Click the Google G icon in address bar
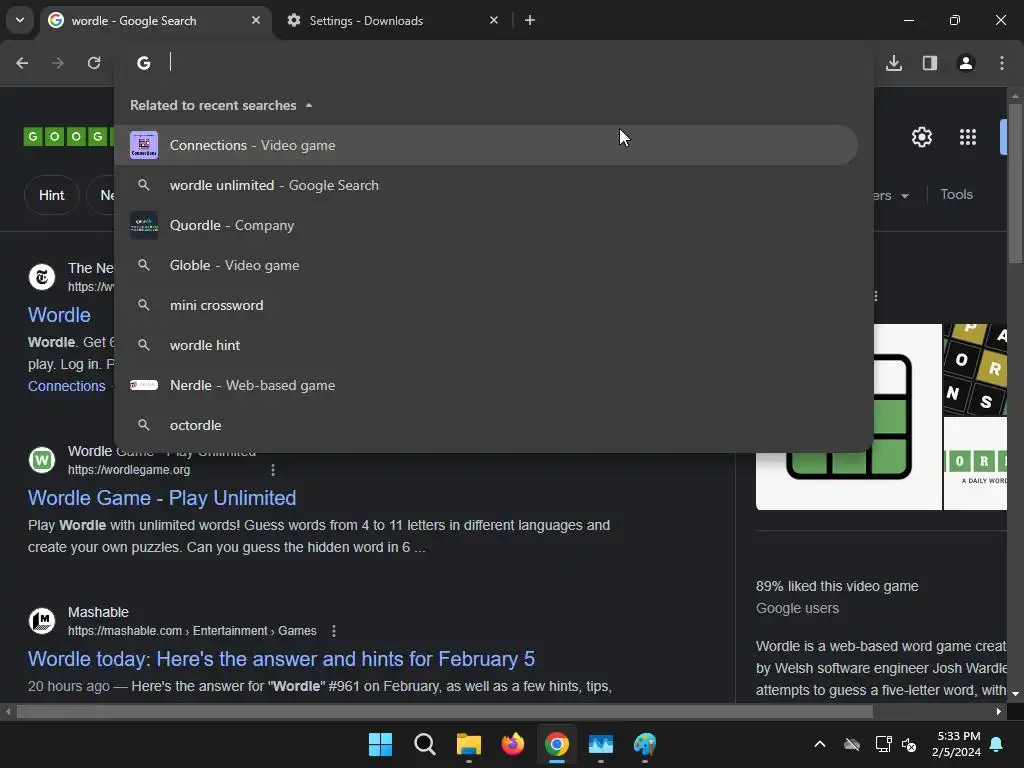The image size is (1024, 768). click(144, 63)
